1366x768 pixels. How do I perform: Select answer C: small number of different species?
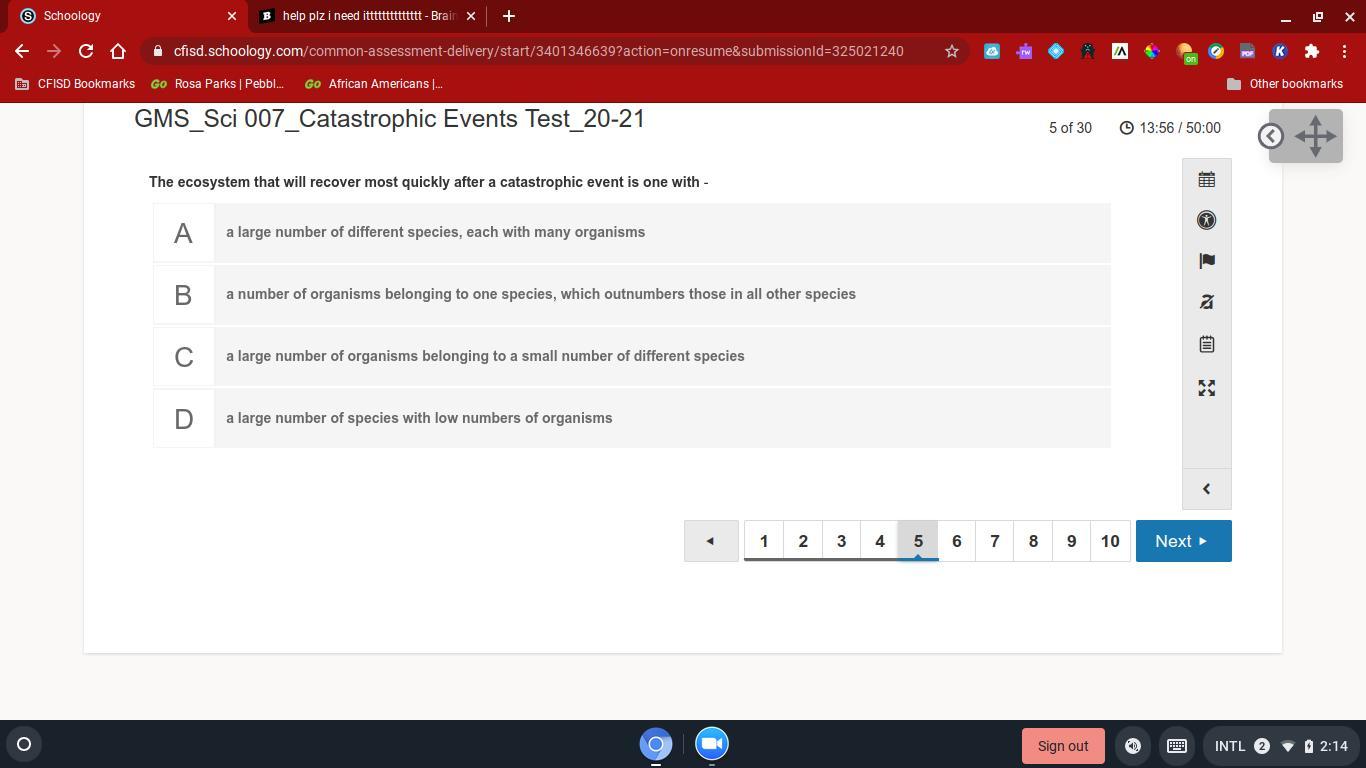click(x=632, y=357)
